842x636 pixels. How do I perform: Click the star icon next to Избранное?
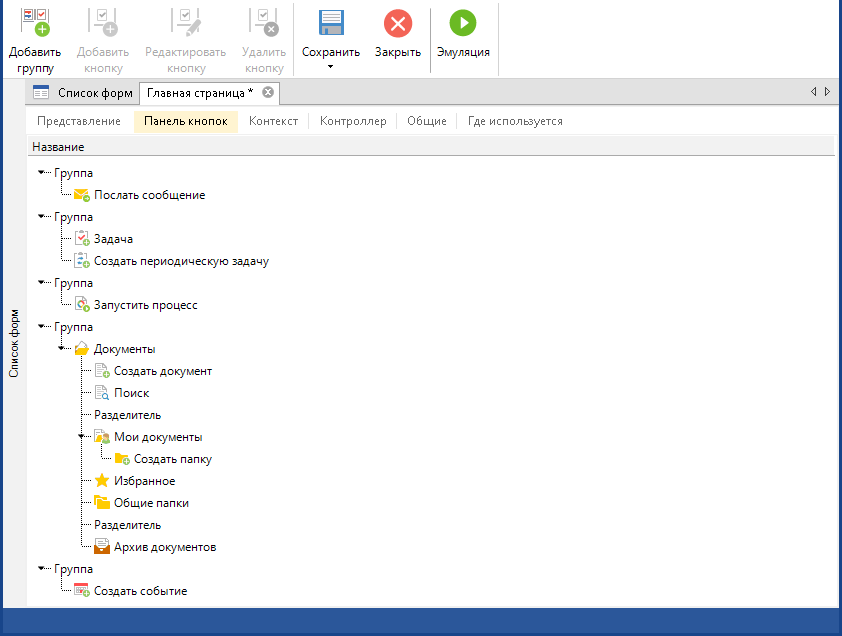tap(102, 481)
